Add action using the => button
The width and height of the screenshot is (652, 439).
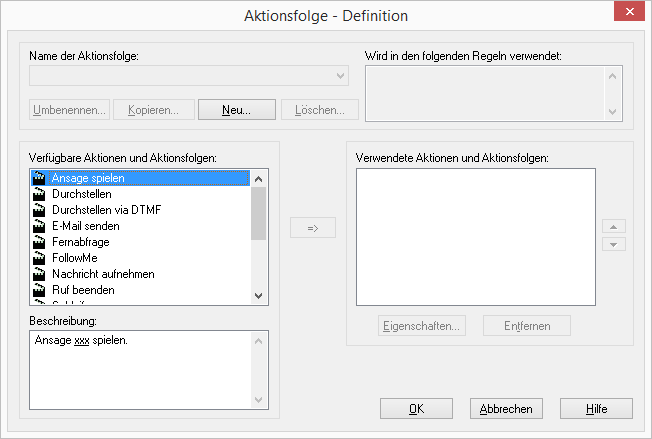click(x=312, y=229)
